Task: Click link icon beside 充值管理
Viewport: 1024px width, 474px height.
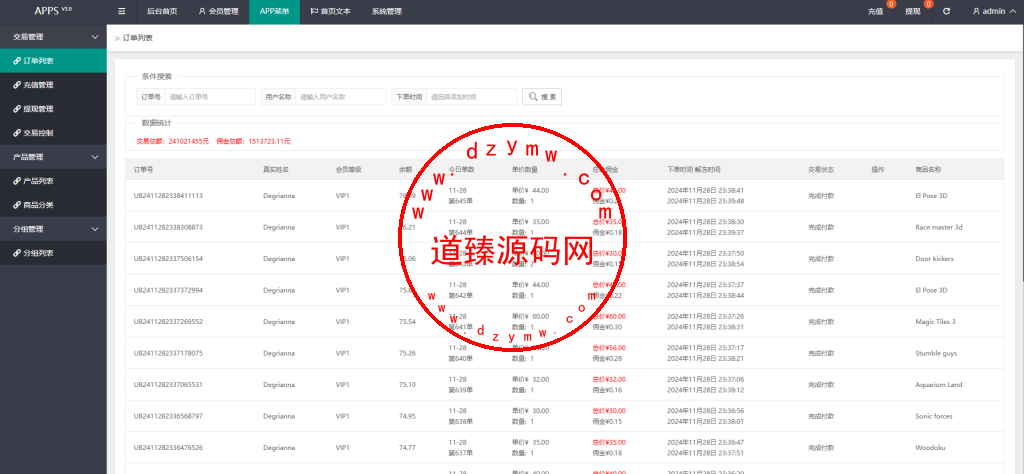Action: 17,85
